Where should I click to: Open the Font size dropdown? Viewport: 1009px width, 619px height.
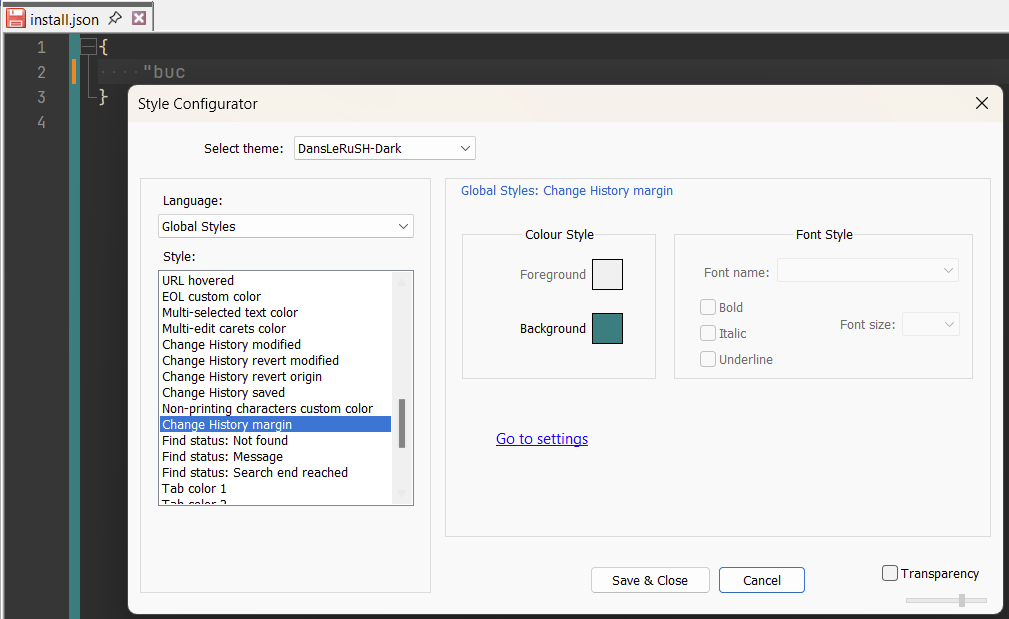pos(930,324)
